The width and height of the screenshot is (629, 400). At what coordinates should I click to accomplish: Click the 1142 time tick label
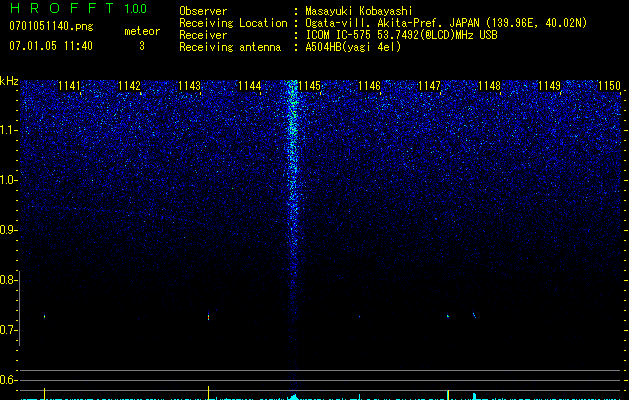coord(129,86)
